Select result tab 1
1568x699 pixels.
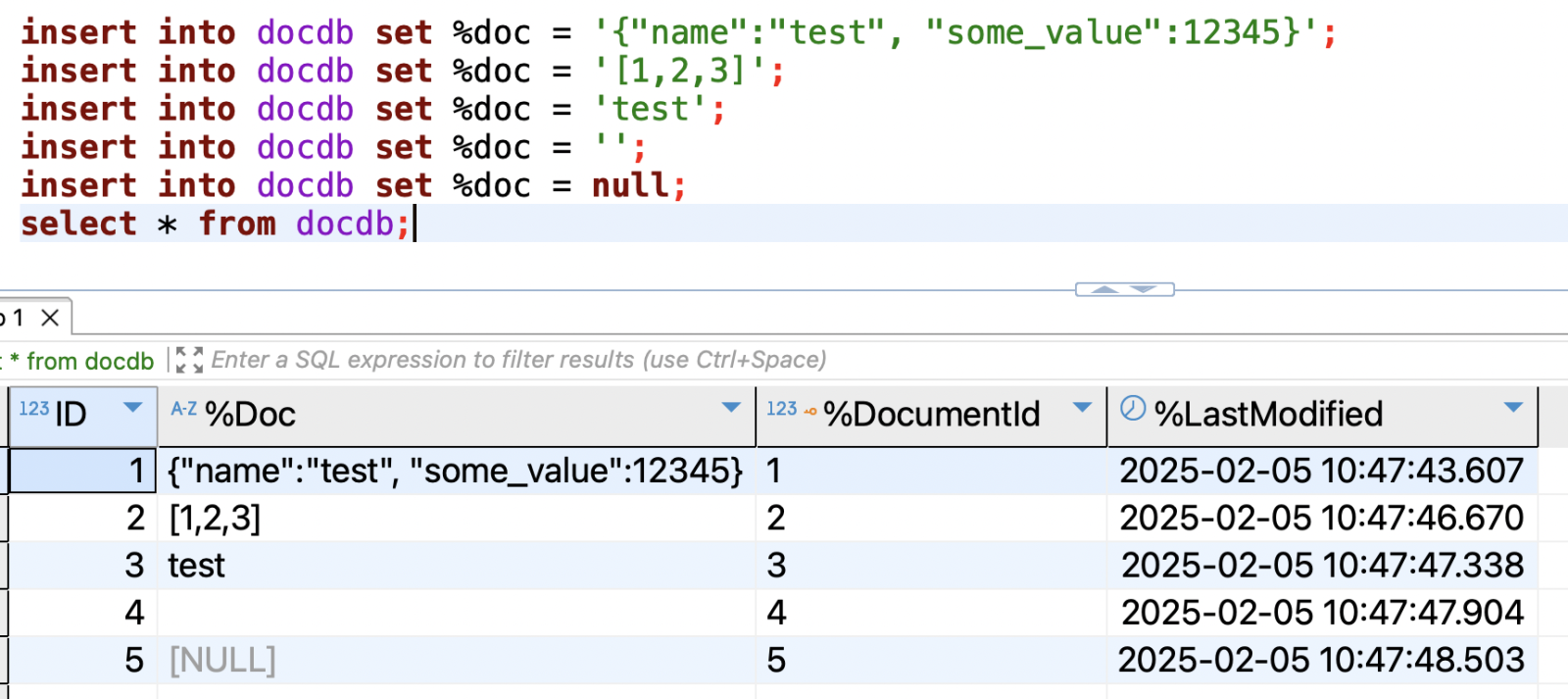pyautogui.click(x=17, y=318)
